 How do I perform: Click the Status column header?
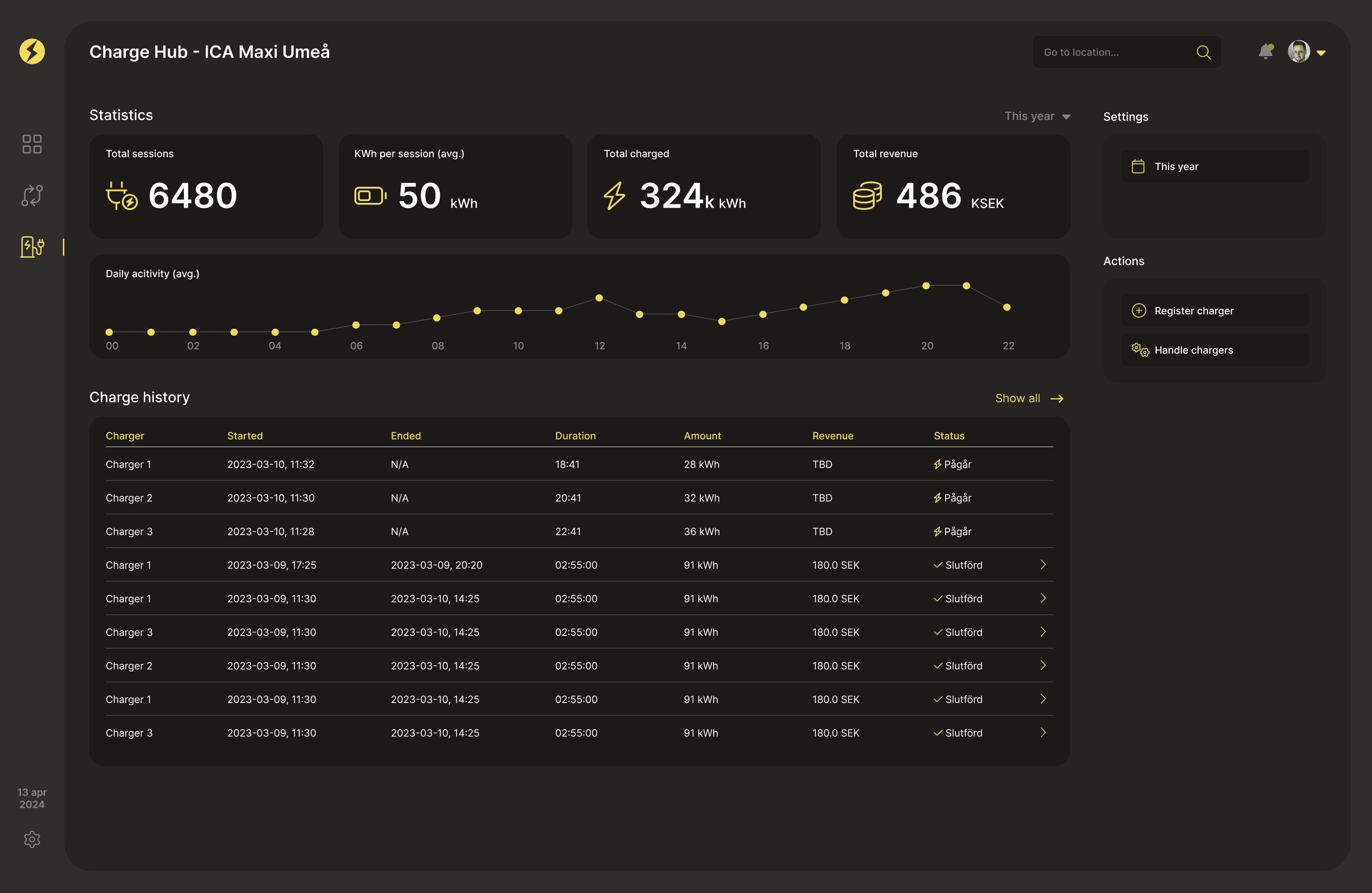949,436
